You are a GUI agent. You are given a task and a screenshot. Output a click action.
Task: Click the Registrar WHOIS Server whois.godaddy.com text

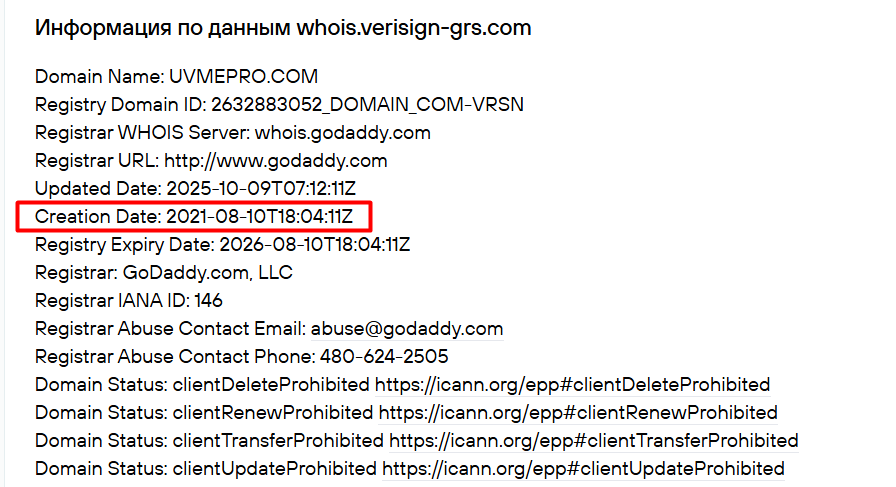tap(233, 133)
